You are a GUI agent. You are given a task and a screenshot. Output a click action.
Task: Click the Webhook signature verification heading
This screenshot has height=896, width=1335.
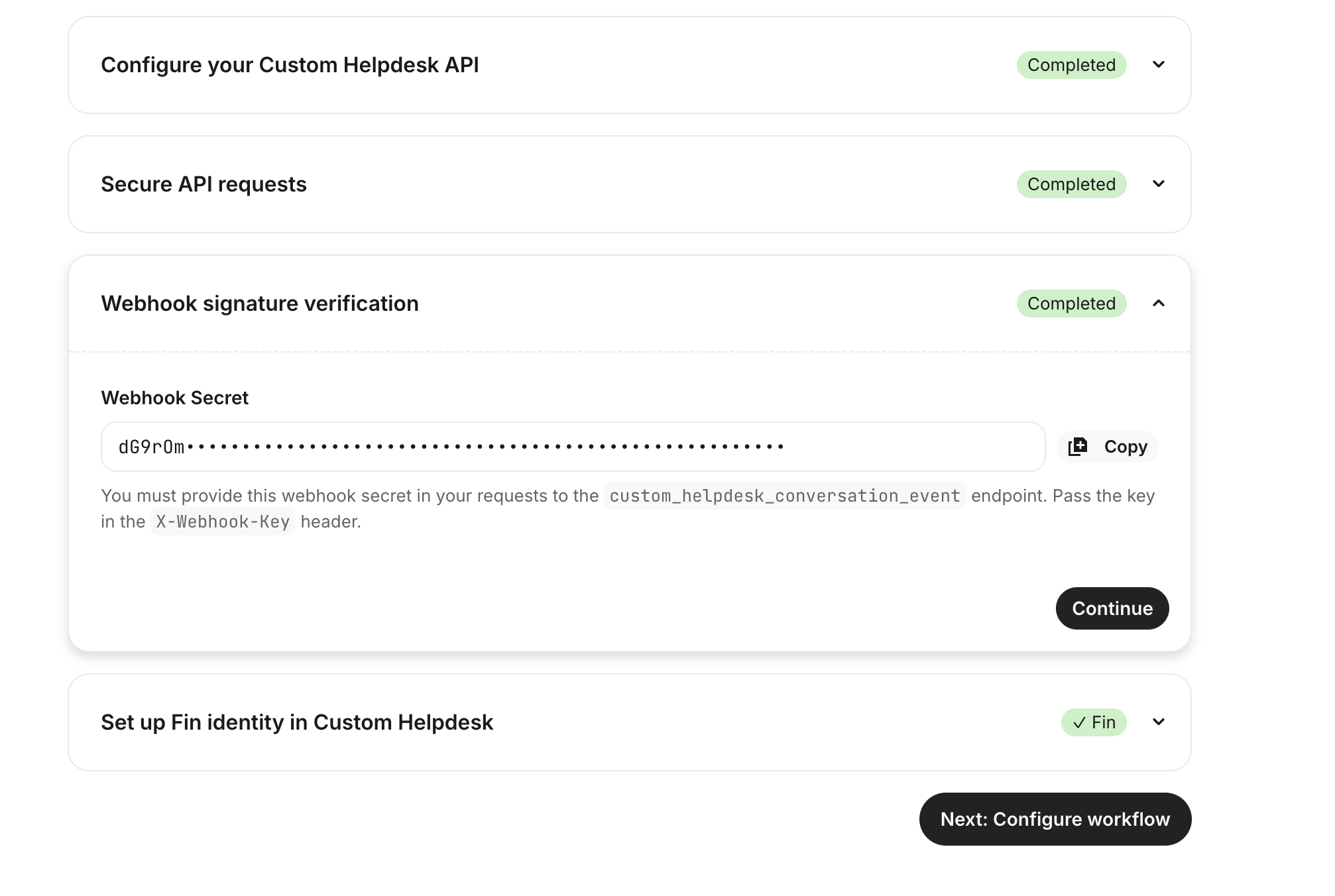pos(260,304)
